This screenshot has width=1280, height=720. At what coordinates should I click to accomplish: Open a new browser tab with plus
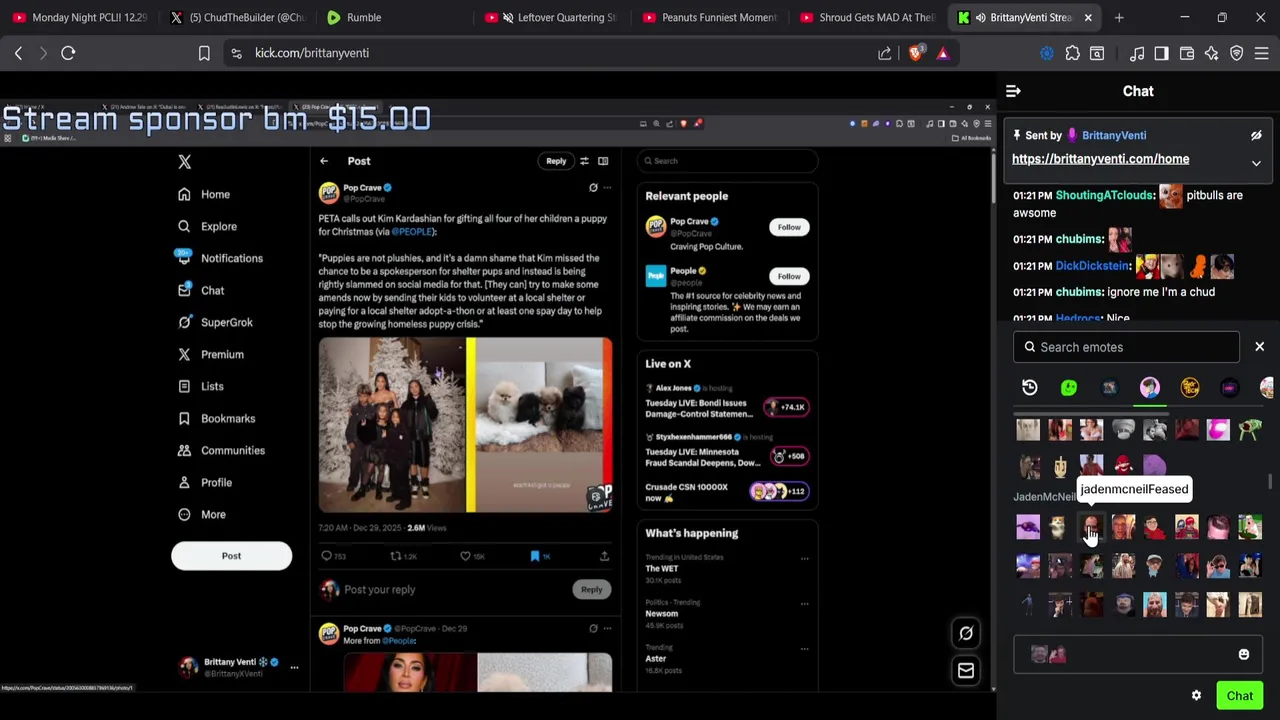(x=1119, y=17)
